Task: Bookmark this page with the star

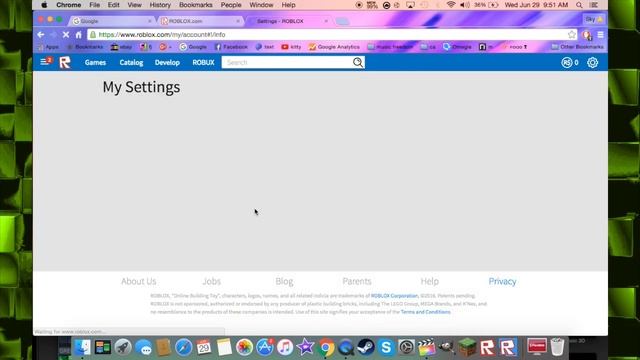Action: (571, 35)
